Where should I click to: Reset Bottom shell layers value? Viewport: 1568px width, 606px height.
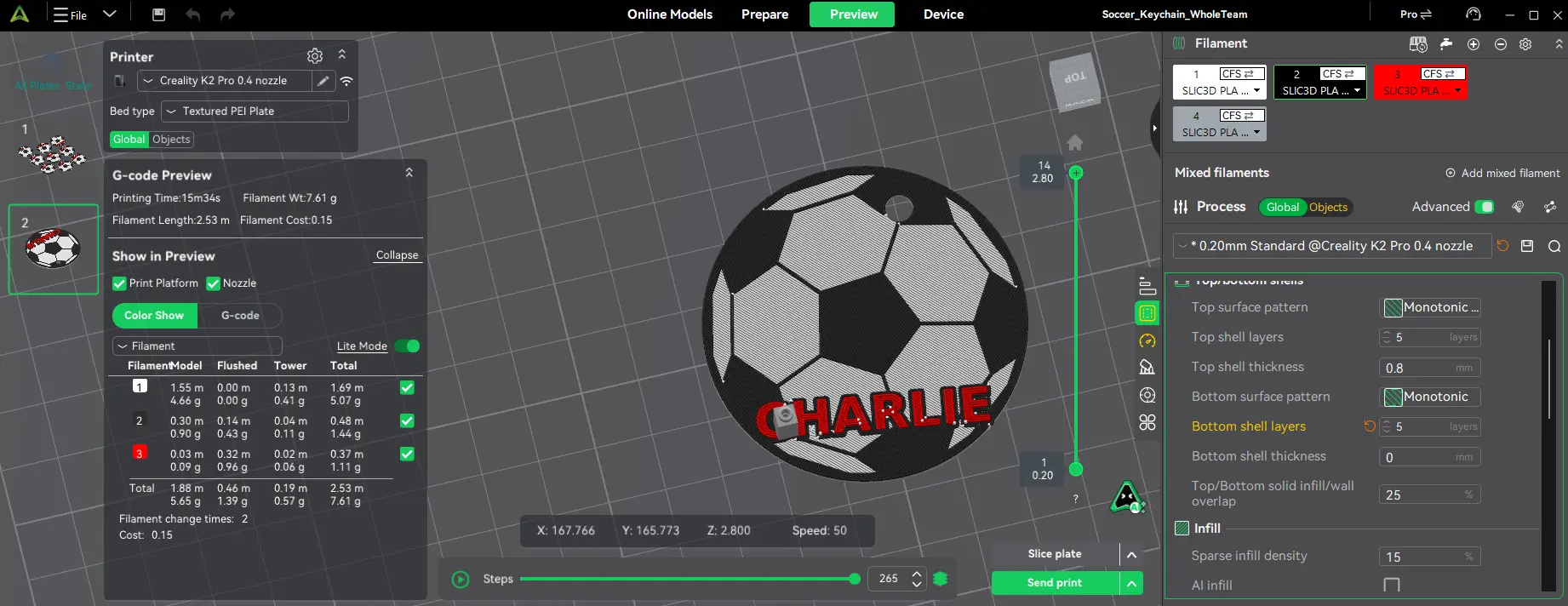[x=1370, y=426]
